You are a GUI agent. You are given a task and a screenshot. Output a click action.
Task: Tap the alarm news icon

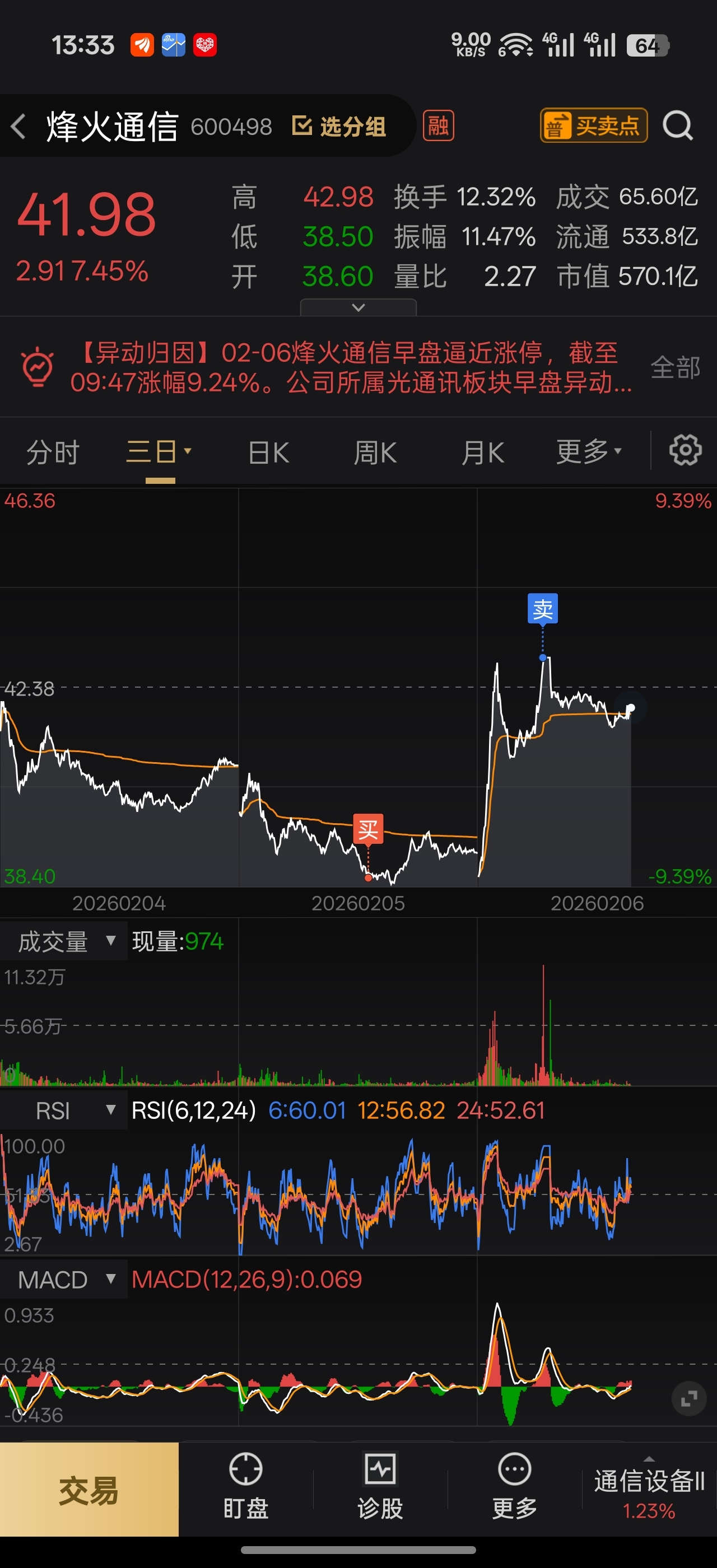38,367
